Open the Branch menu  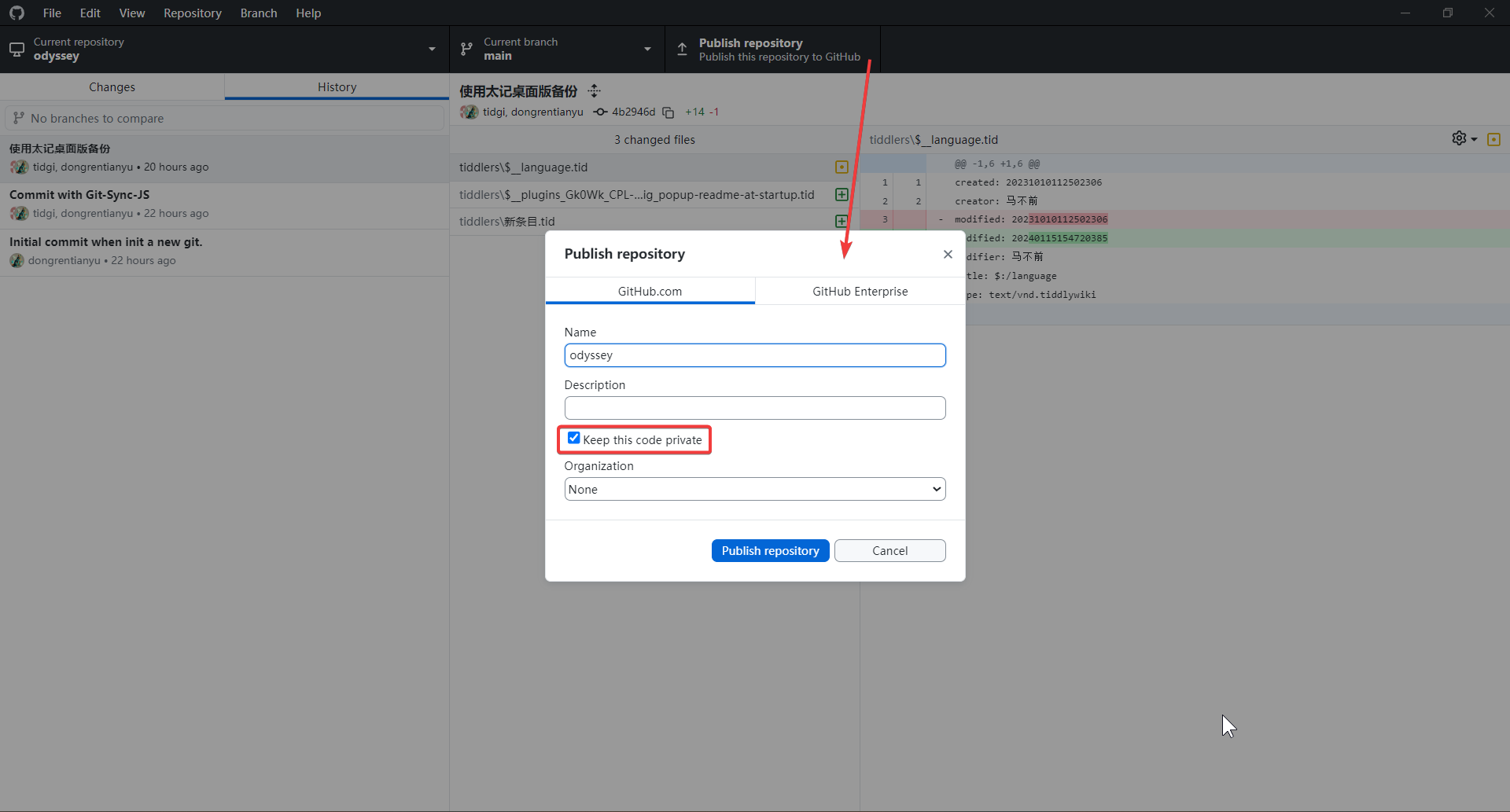click(259, 13)
